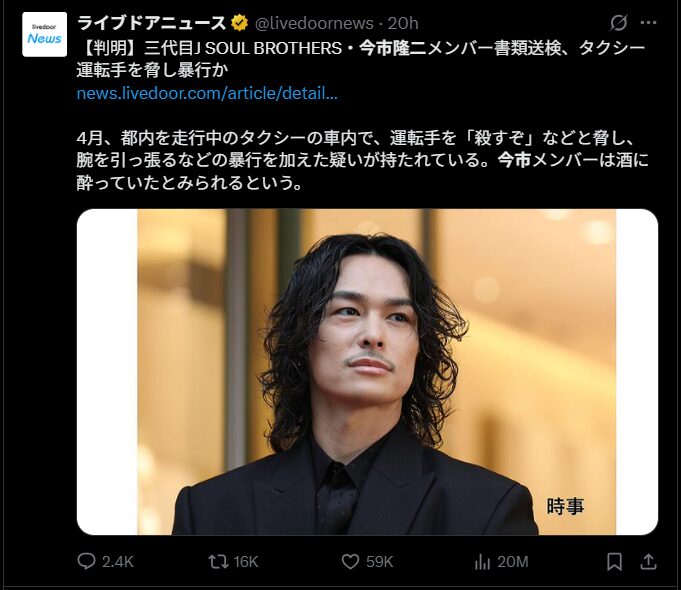The width and height of the screenshot is (681, 590).
Task: Toggle the like heart icon
Action: tap(350, 561)
